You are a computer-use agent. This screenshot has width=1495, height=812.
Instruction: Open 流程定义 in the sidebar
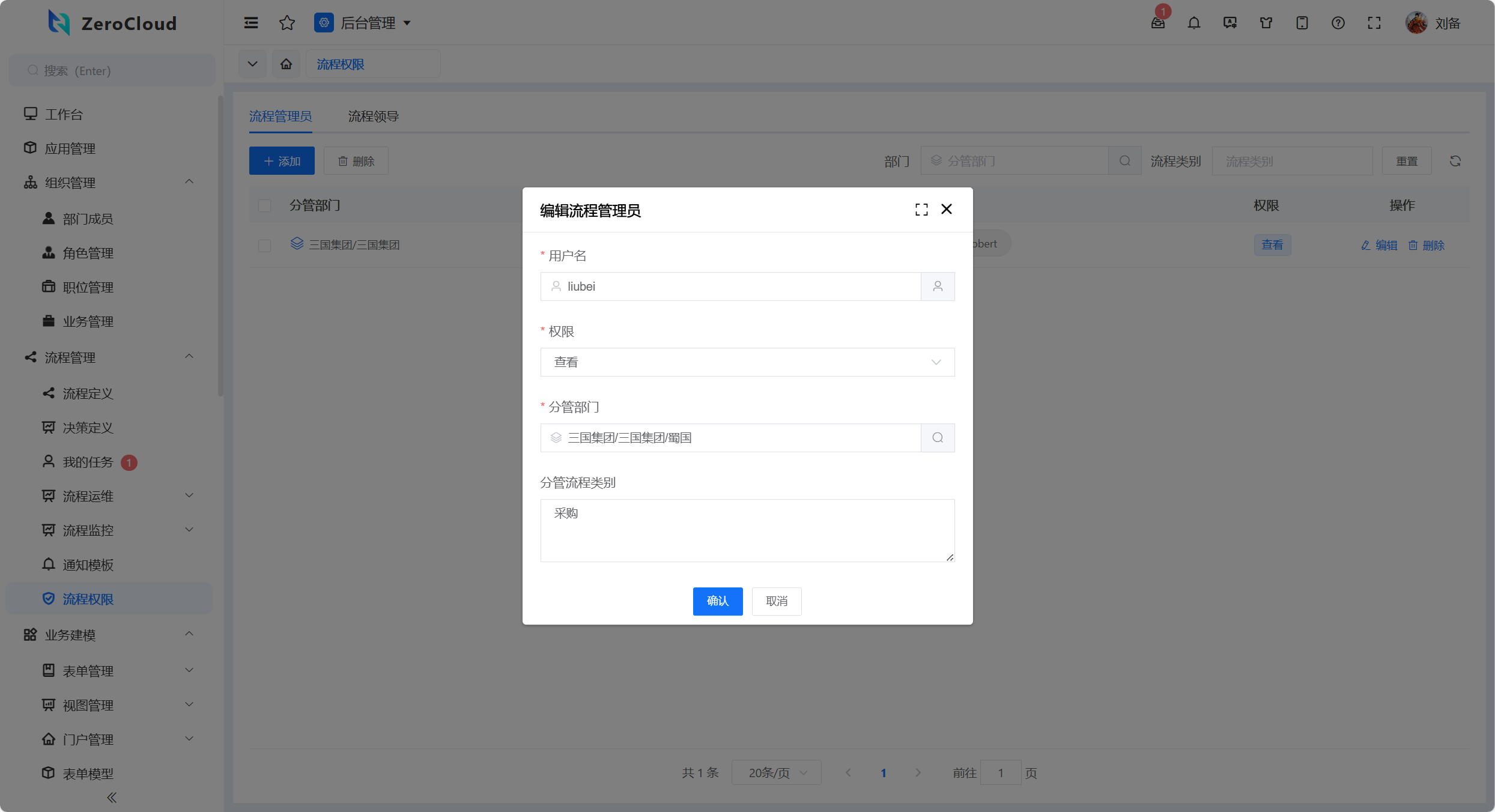88,393
